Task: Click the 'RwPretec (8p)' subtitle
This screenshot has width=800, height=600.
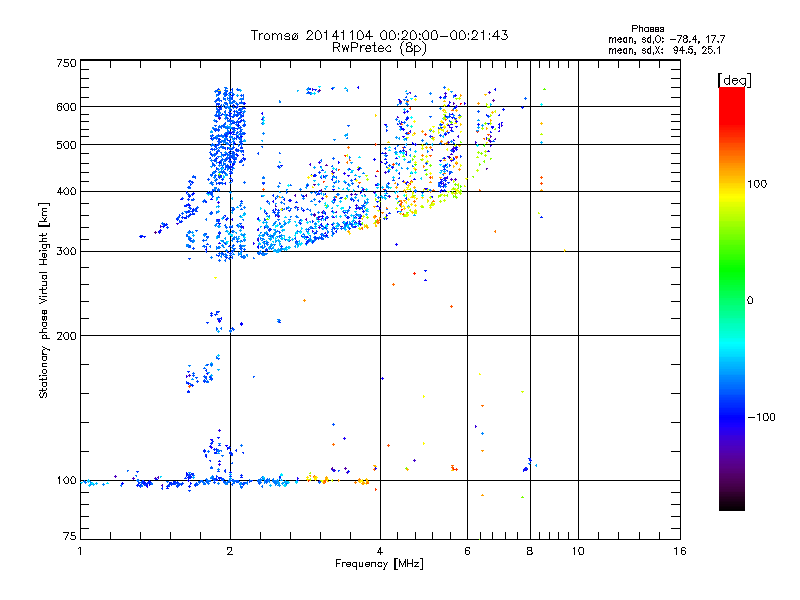Action: tap(379, 48)
